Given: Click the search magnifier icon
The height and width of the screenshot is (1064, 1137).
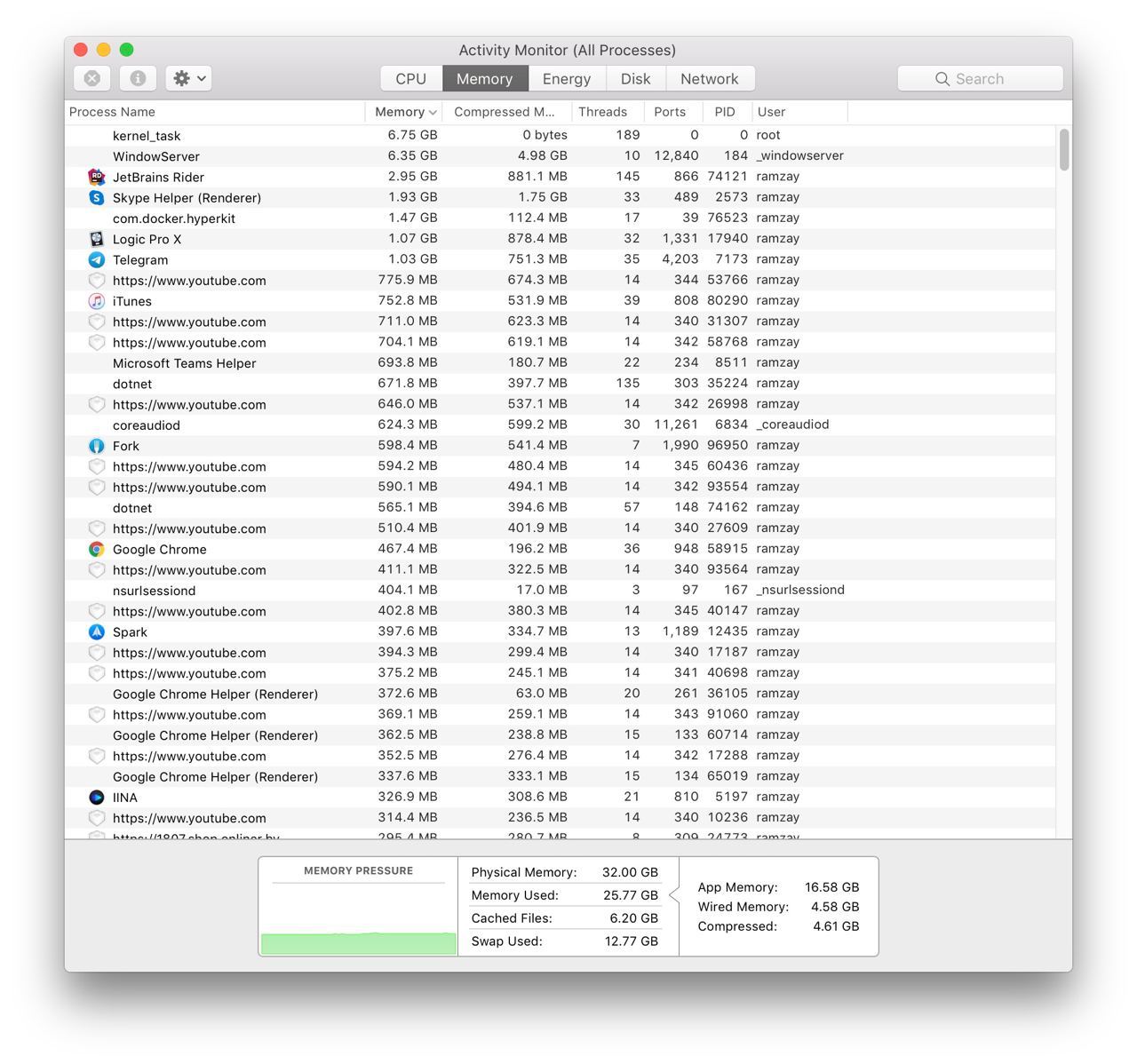Looking at the screenshot, I should click(942, 79).
